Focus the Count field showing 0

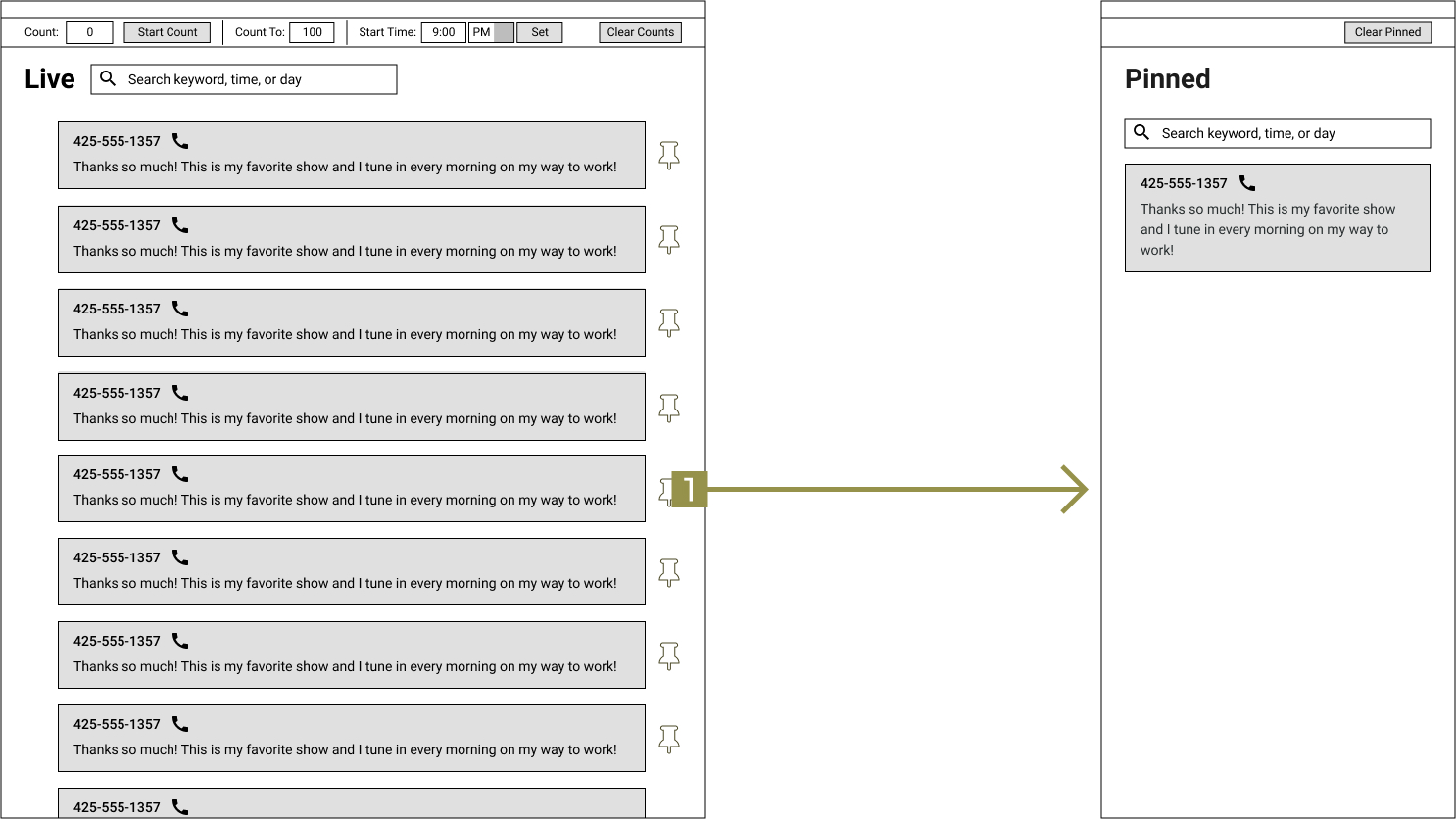(89, 32)
